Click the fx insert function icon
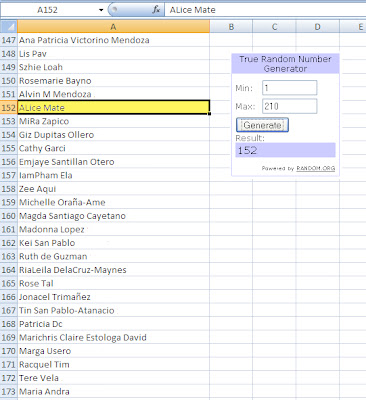366x400 pixels. coord(156,10)
